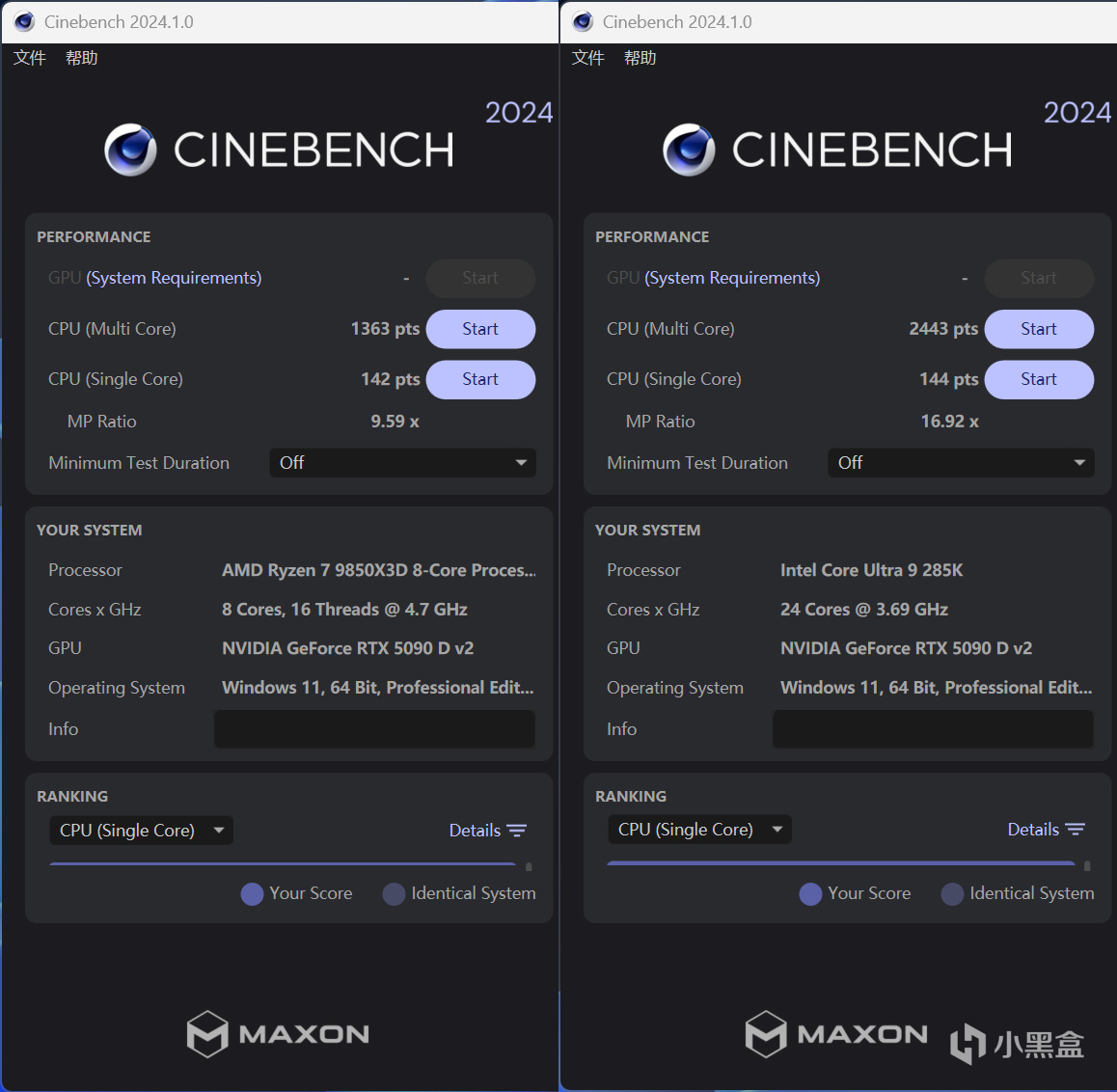This screenshot has width=1117, height=1092.
Task: Click ranking list scrollbar in right window
Action: pos(1087,866)
